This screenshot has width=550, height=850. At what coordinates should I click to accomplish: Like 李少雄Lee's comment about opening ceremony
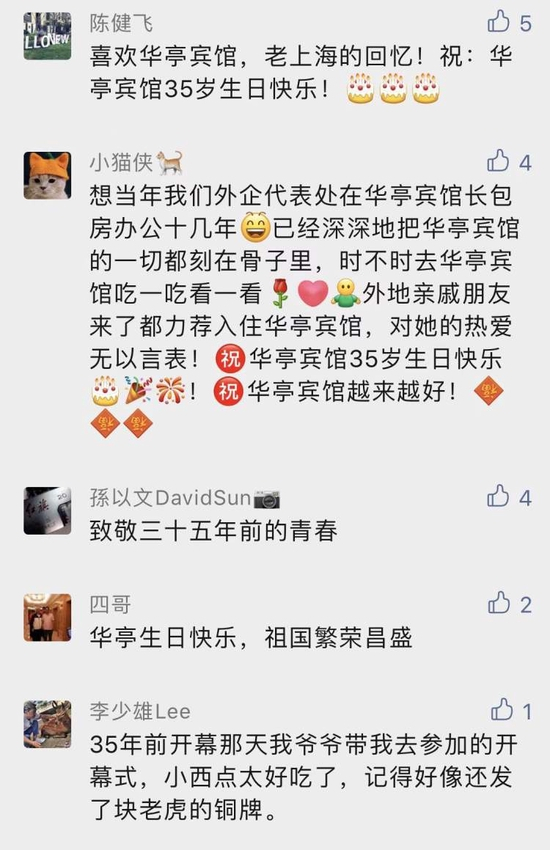tap(502, 710)
